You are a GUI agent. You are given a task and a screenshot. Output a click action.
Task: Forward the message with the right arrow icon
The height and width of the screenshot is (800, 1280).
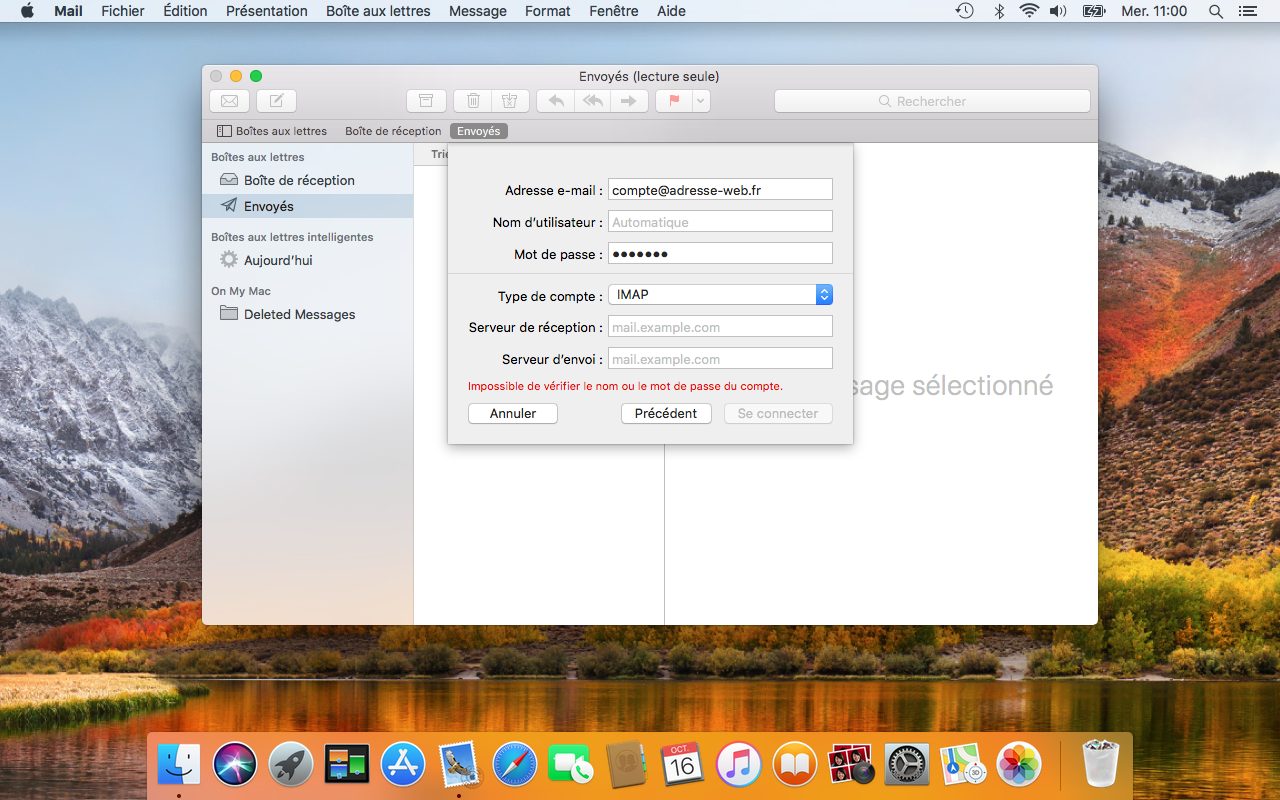629,101
